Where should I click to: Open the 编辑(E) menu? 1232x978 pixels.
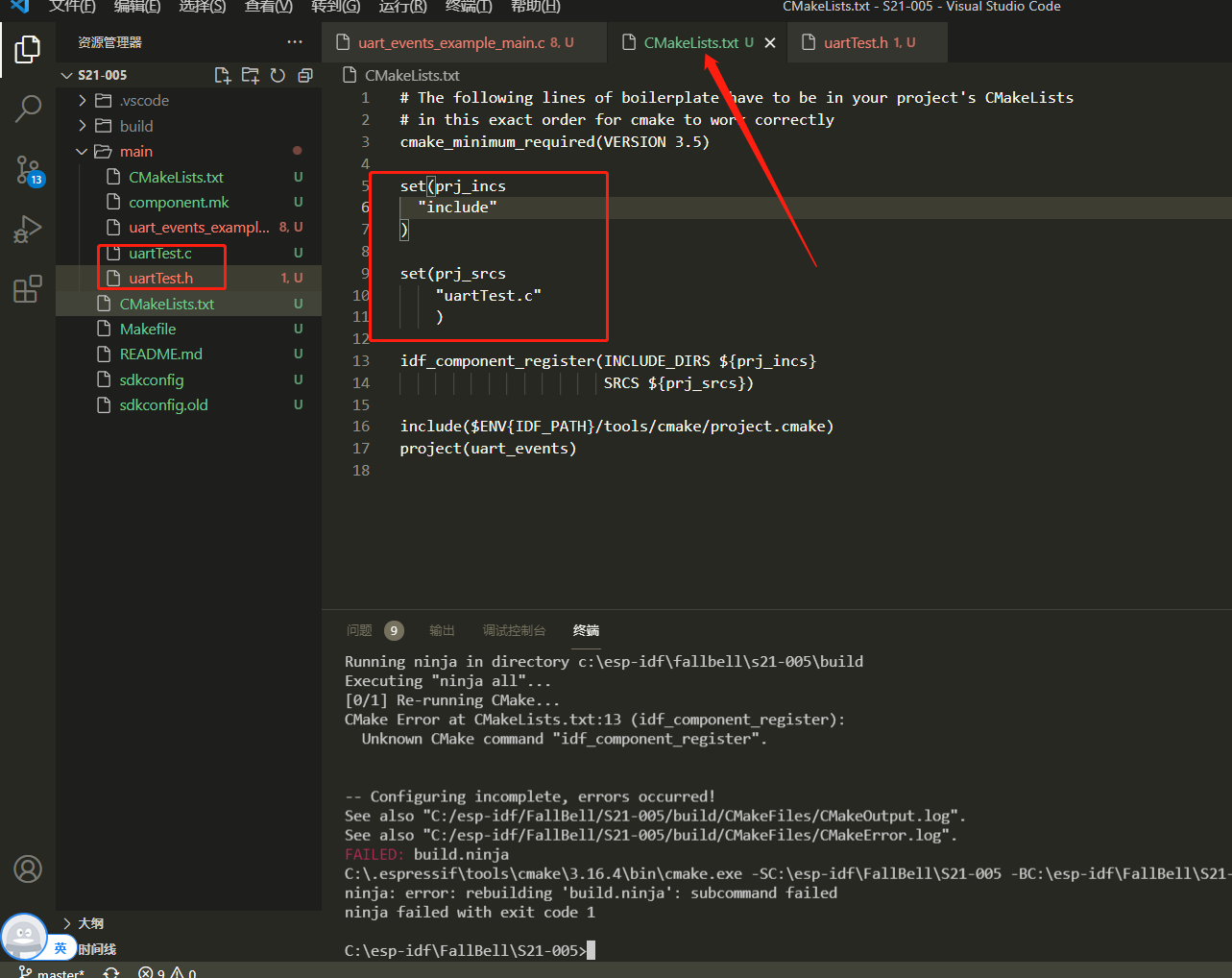point(137,7)
